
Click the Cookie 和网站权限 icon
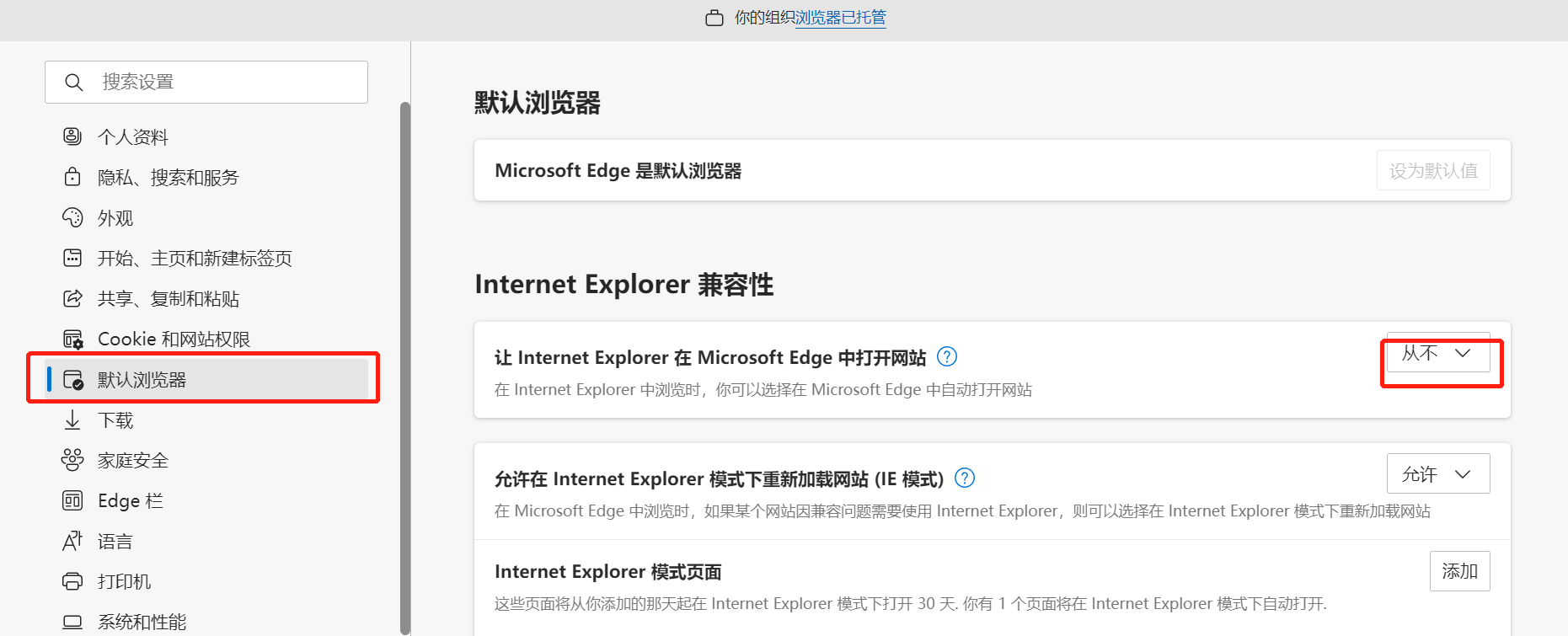click(73, 339)
